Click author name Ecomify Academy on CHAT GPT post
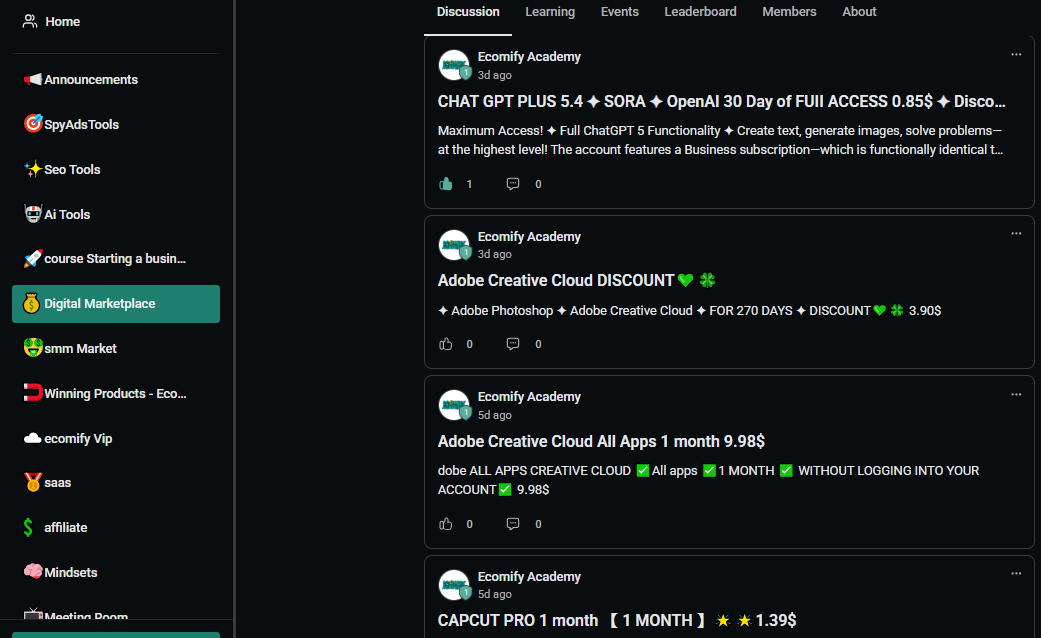The image size is (1041, 638). click(x=529, y=57)
